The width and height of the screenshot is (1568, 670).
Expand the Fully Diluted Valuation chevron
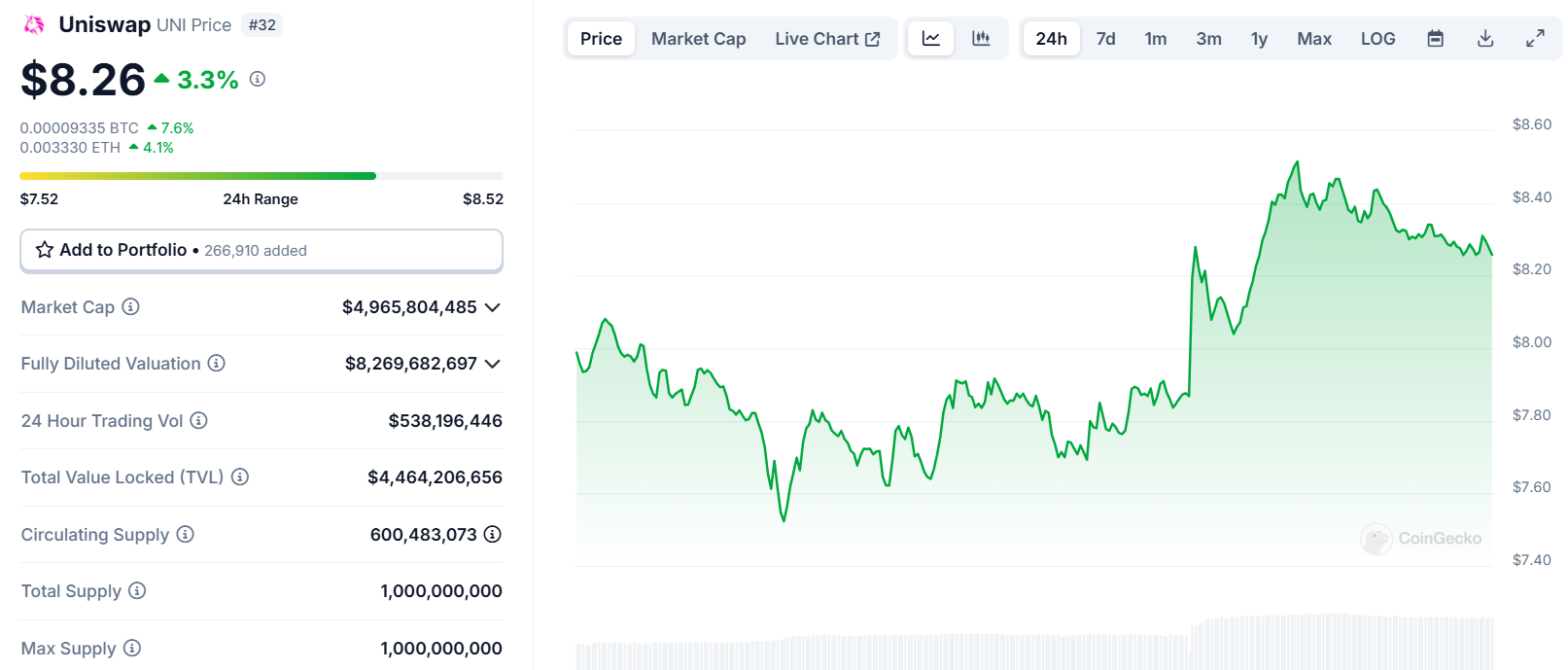click(493, 364)
